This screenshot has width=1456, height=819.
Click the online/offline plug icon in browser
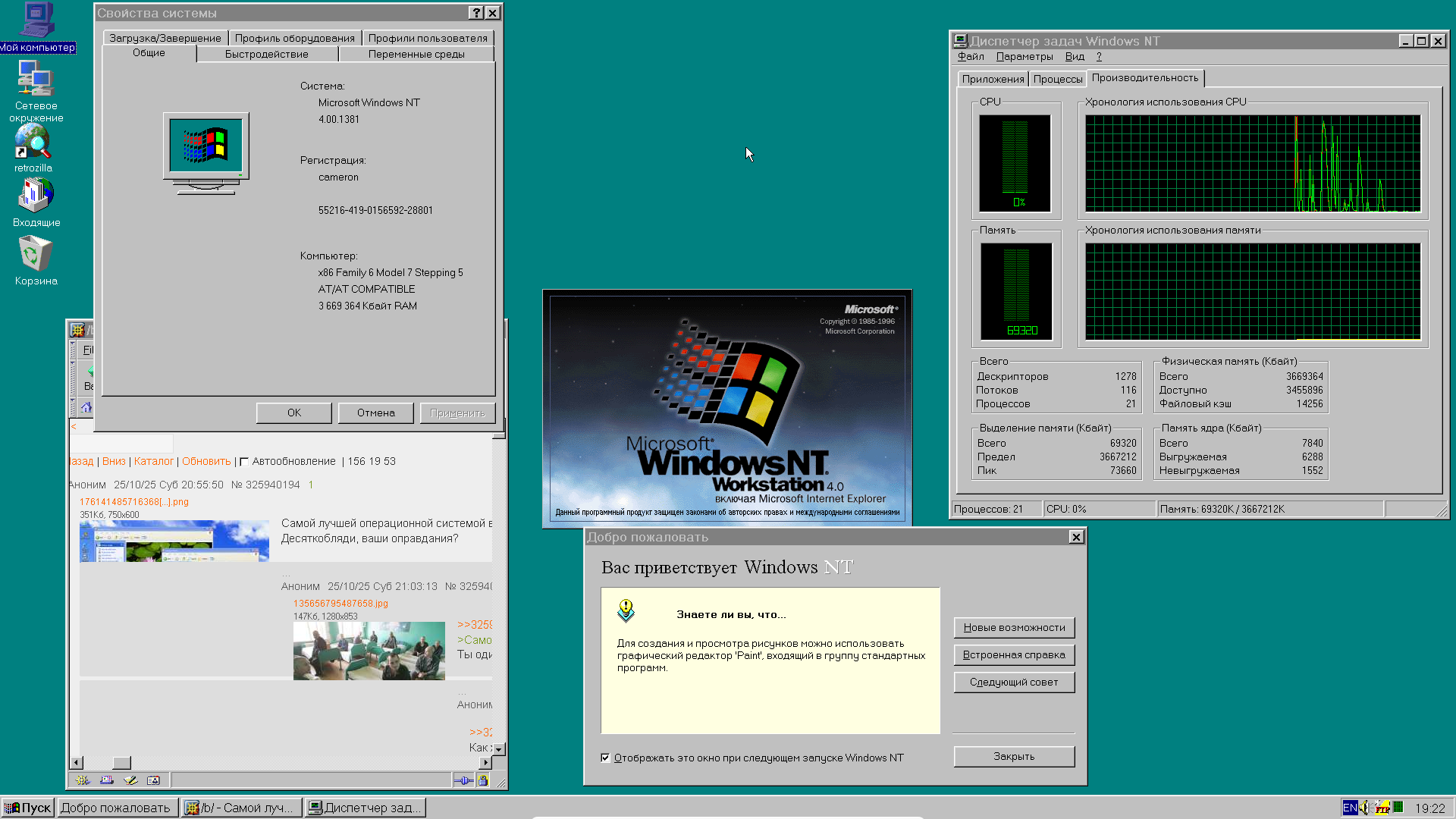(x=463, y=780)
